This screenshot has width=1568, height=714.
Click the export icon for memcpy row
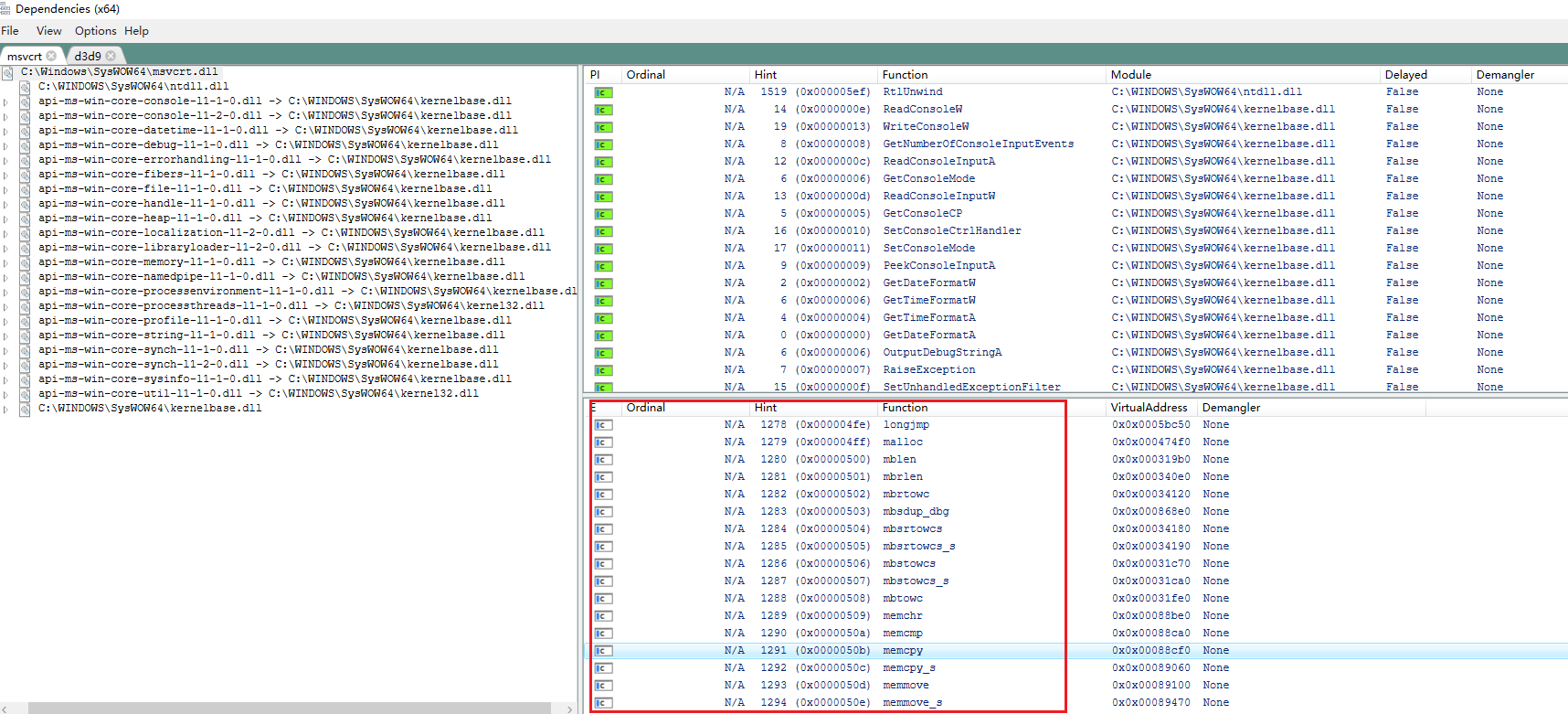tap(603, 651)
